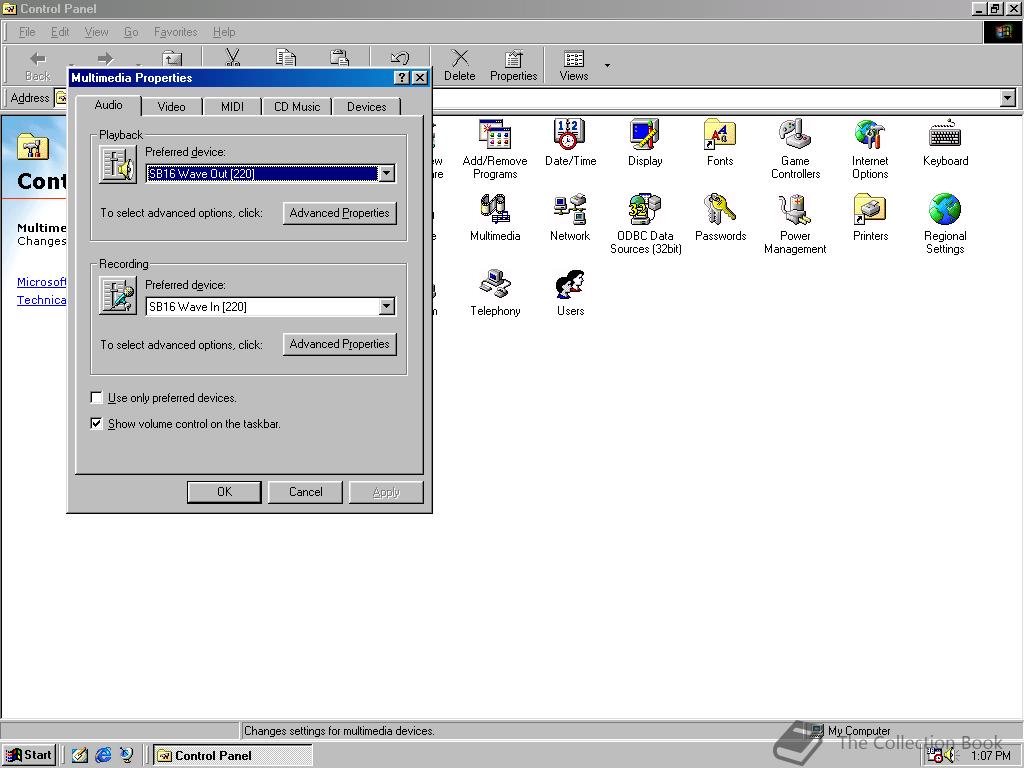Select the Game Controllers icon
1024x768 pixels.
[795, 148]
